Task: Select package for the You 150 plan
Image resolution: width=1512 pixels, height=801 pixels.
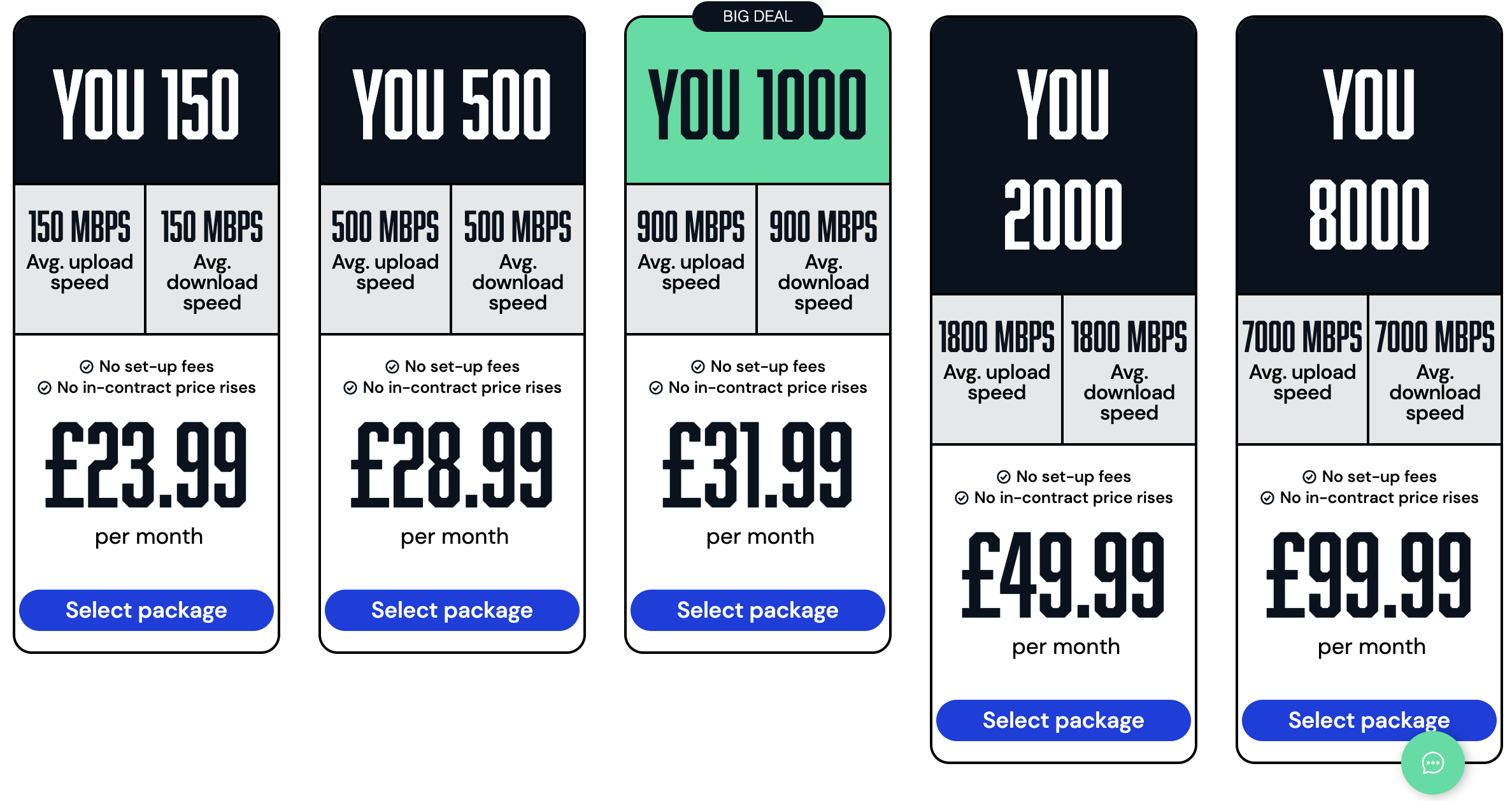Action: pyautogui.click(x=146, y=610)
